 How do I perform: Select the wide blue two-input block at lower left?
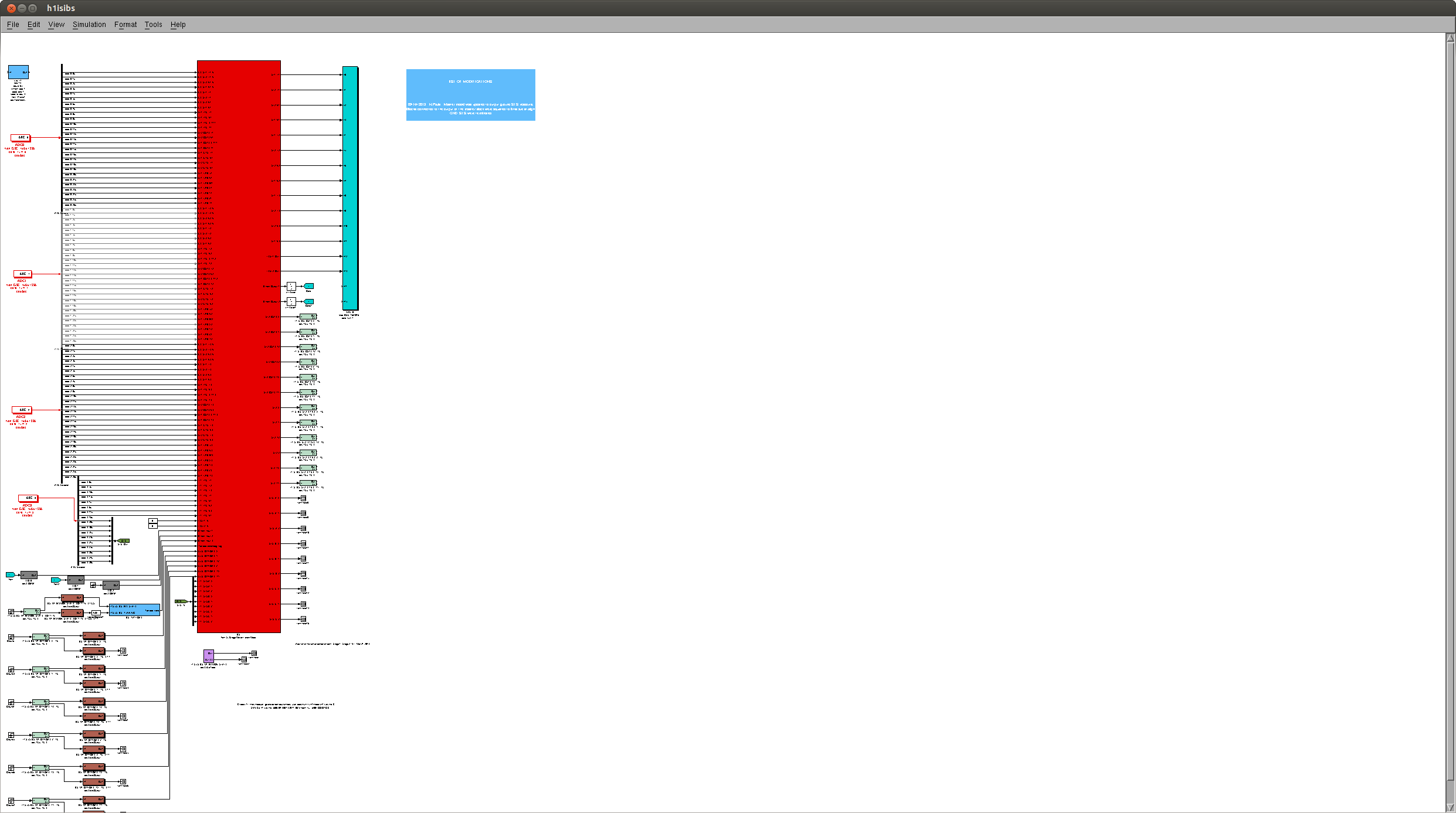134,610
